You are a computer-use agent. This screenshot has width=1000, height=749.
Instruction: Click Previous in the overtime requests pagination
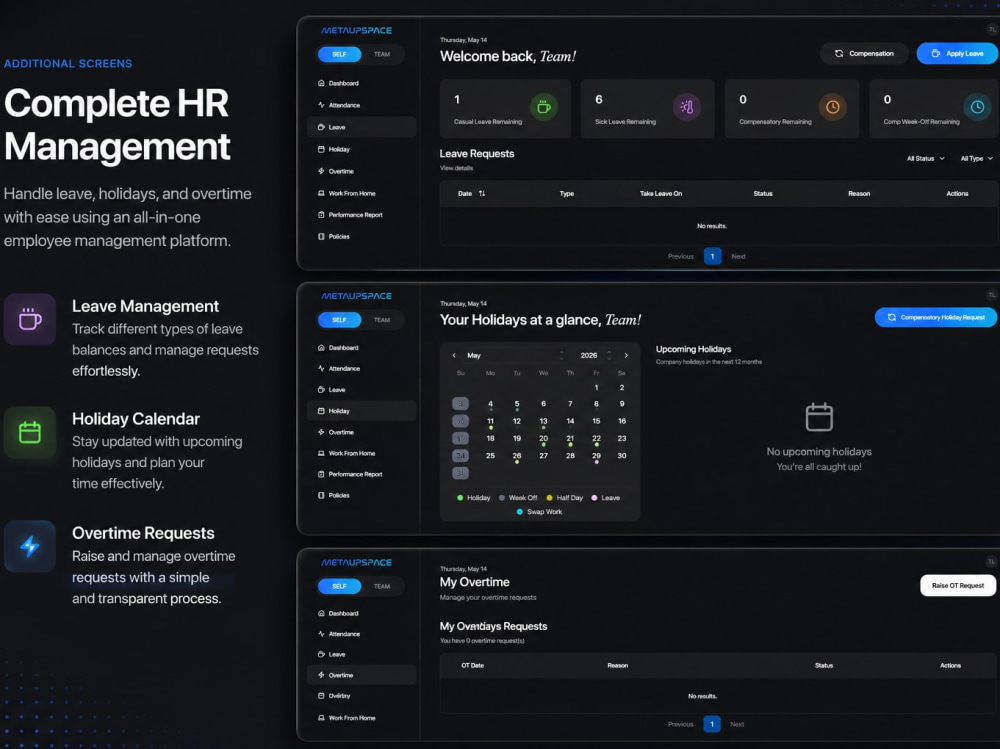(x=680, y=724)
